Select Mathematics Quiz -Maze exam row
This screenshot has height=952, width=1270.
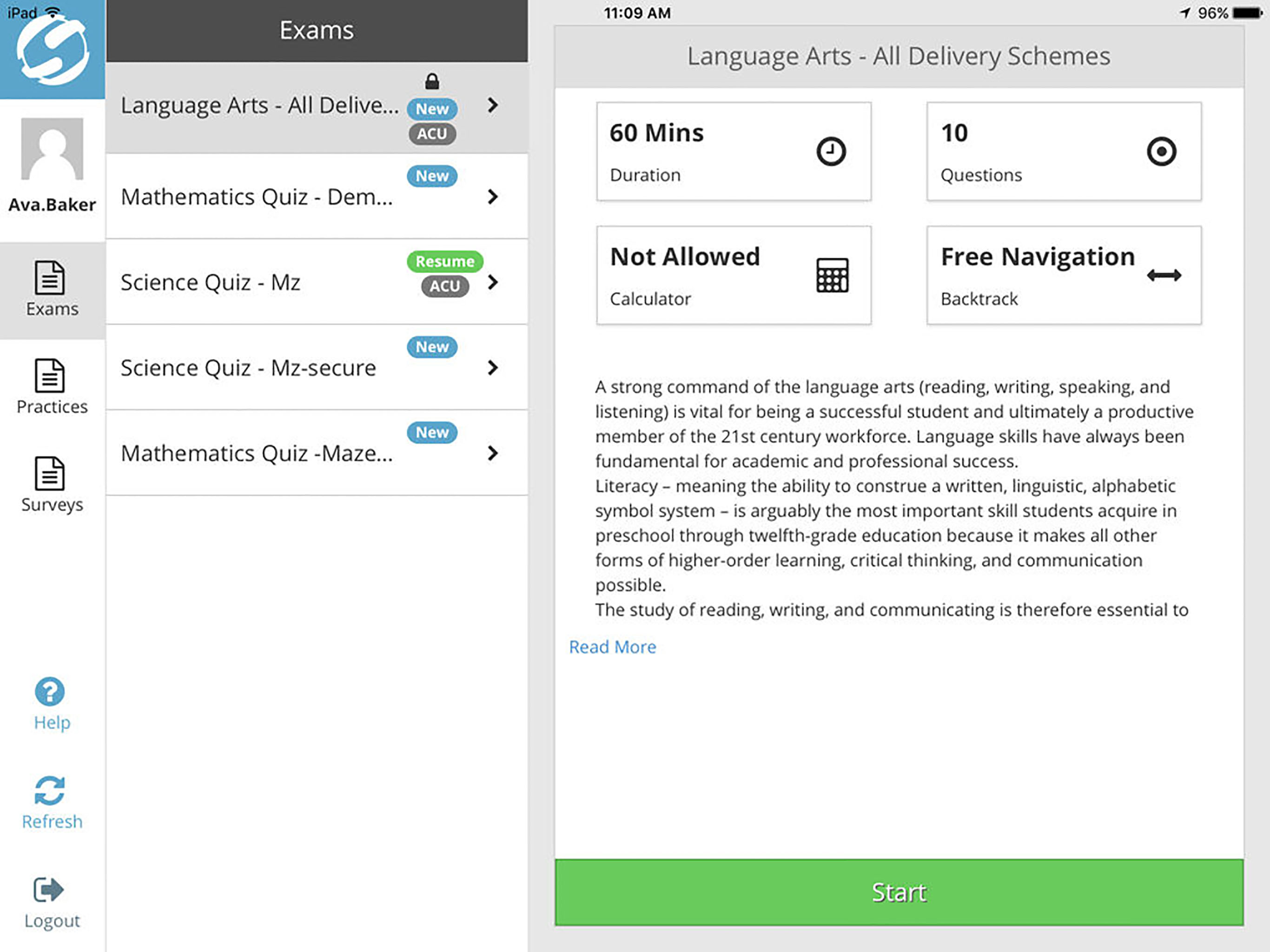(257, 453)
